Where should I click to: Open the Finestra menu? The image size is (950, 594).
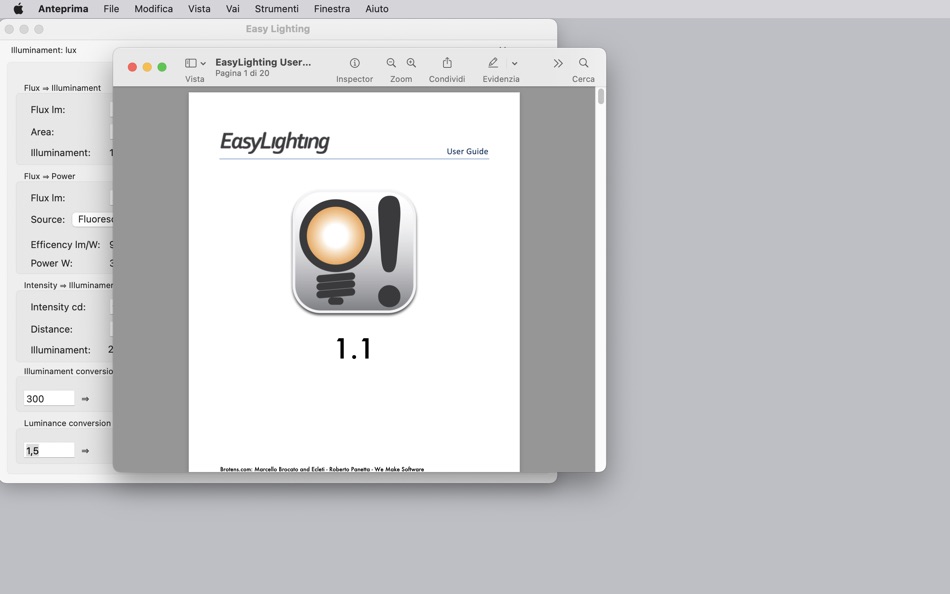(x=331, y=8)
